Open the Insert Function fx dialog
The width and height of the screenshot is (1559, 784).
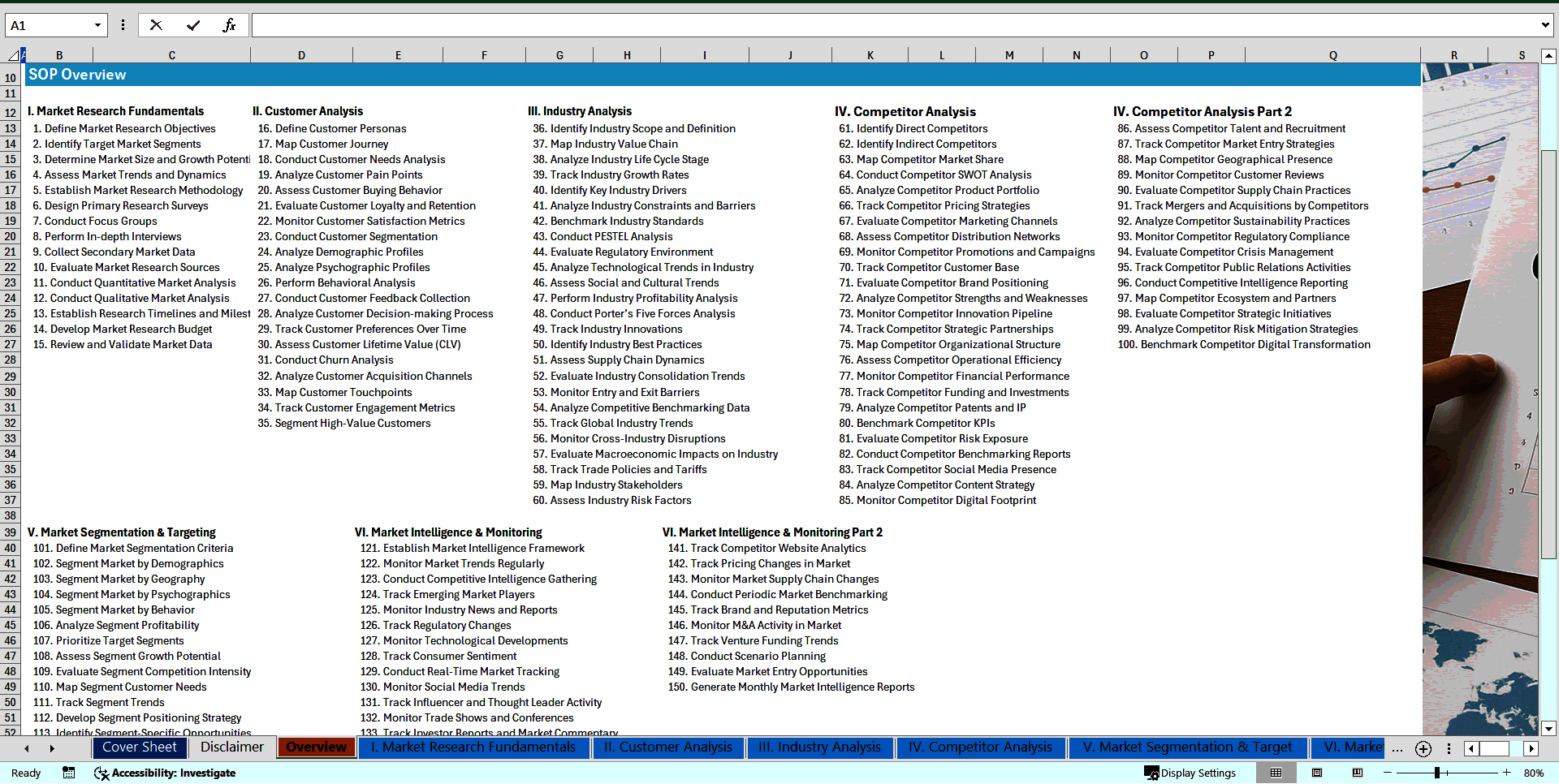click(229, 25)
